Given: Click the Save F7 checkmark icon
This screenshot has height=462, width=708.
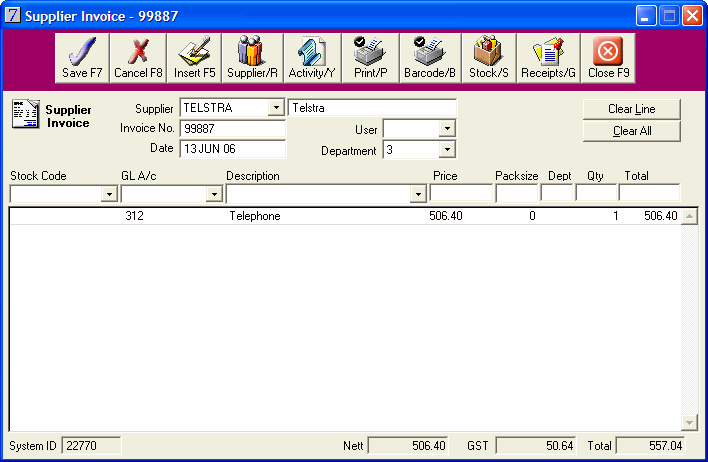Looking at the screenshot, I should 82,51.
